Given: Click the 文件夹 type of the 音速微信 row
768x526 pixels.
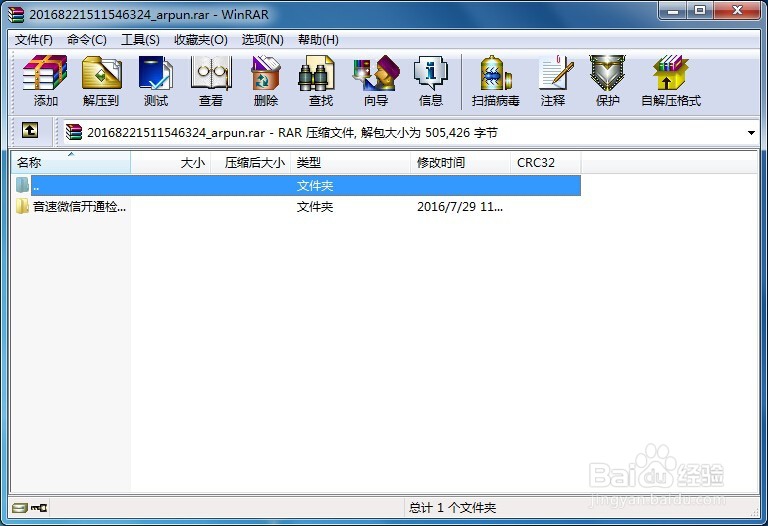Looking at the screenshot, I should 315,207.
